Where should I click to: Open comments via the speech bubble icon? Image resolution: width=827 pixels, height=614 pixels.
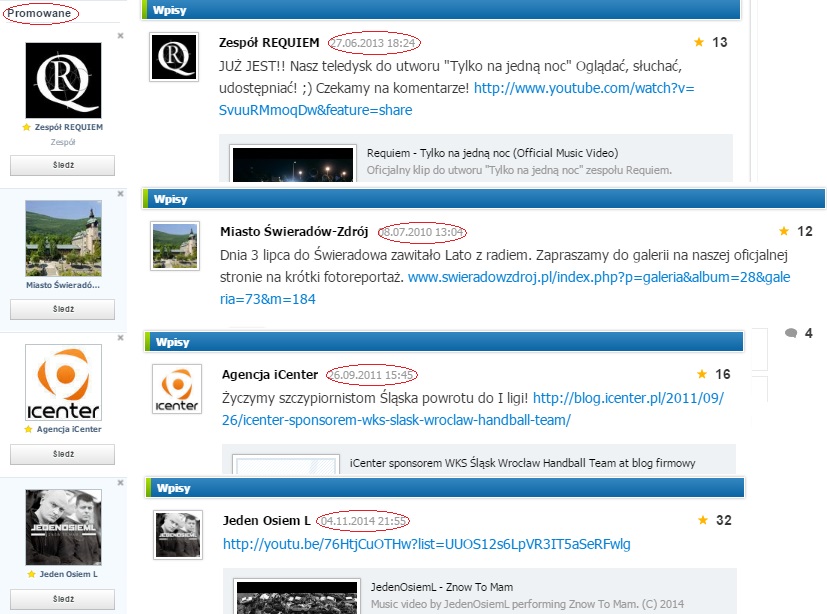tap(791, 333)
